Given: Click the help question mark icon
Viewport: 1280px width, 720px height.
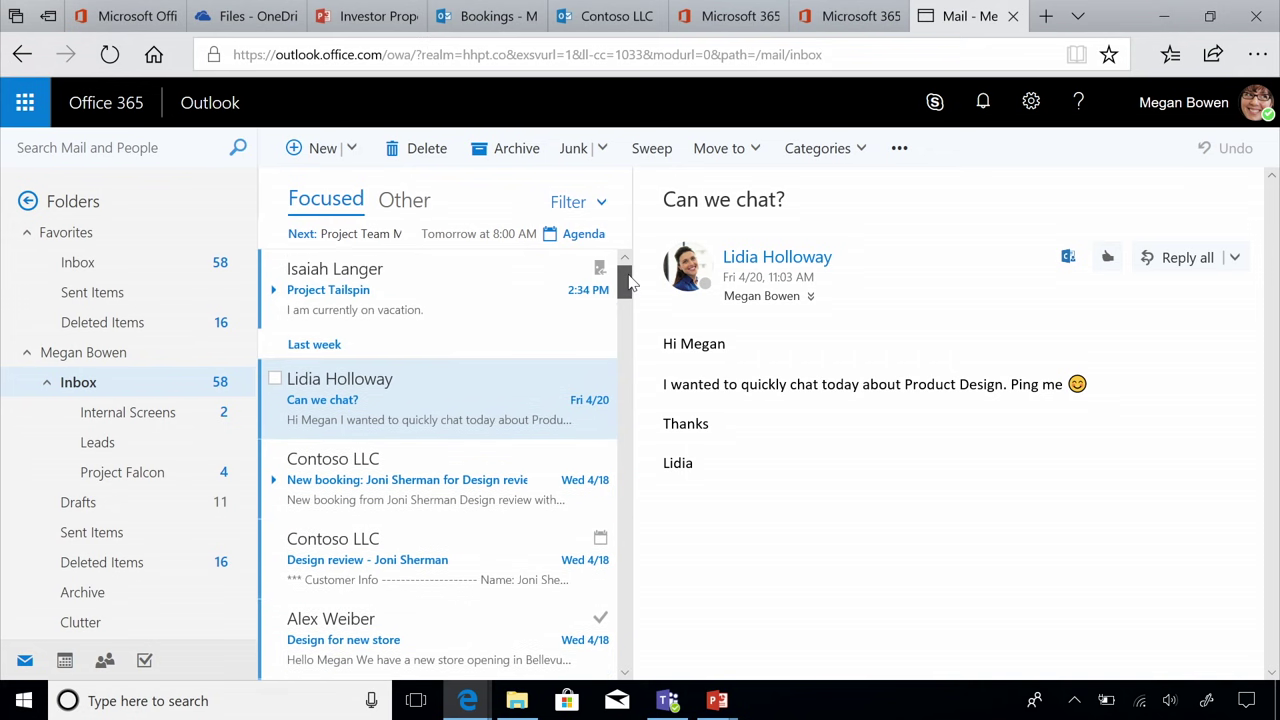Looking at the screenshot, I should [1078, 102].
